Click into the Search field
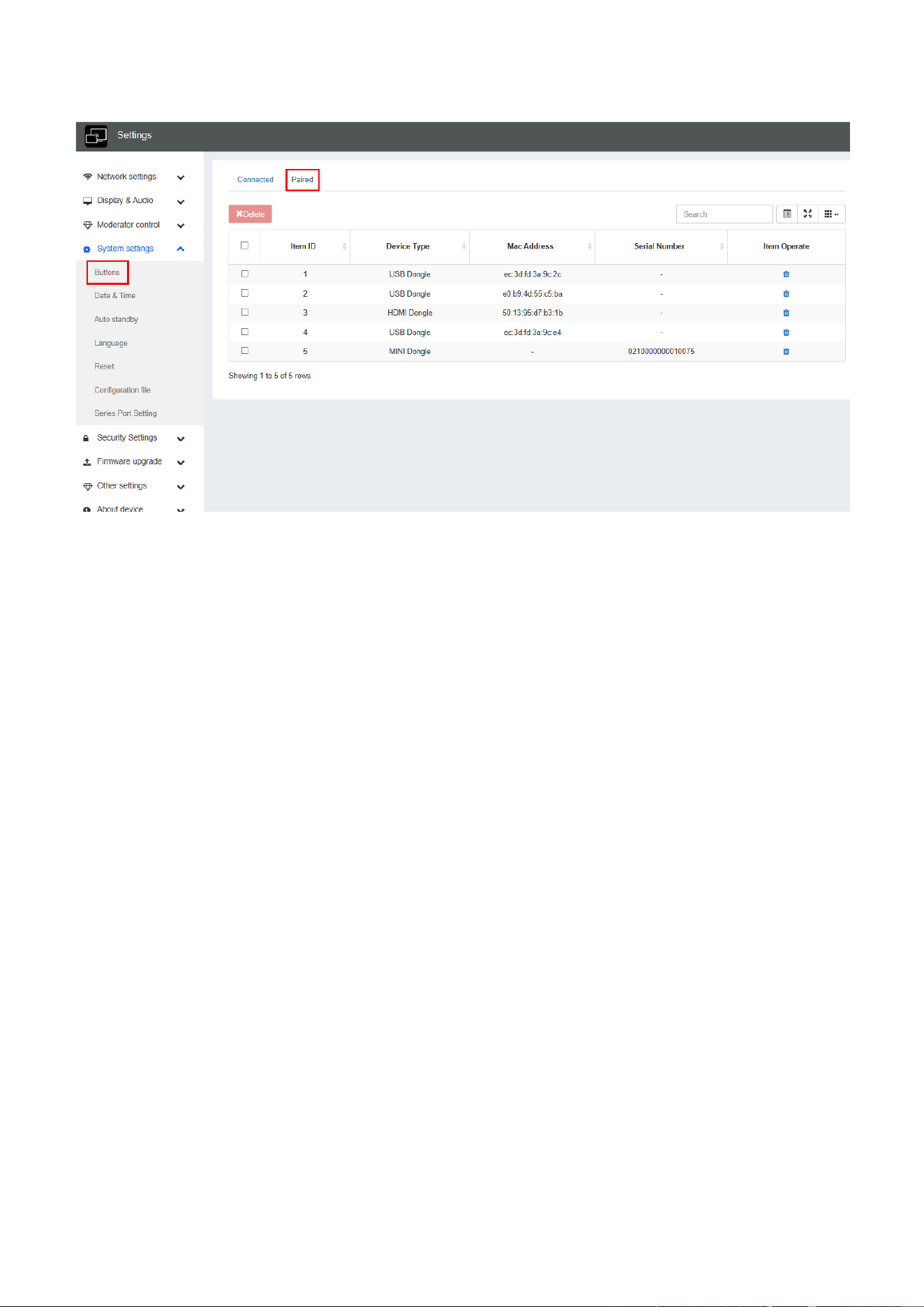The width and height of the screenshot is (924, 1307). click(724, 214)
